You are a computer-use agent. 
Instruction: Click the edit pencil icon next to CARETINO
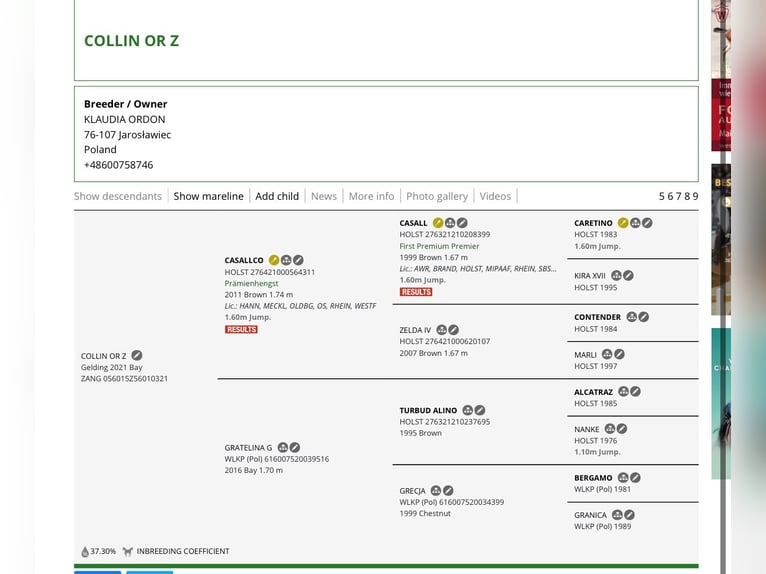coord(647,223)
